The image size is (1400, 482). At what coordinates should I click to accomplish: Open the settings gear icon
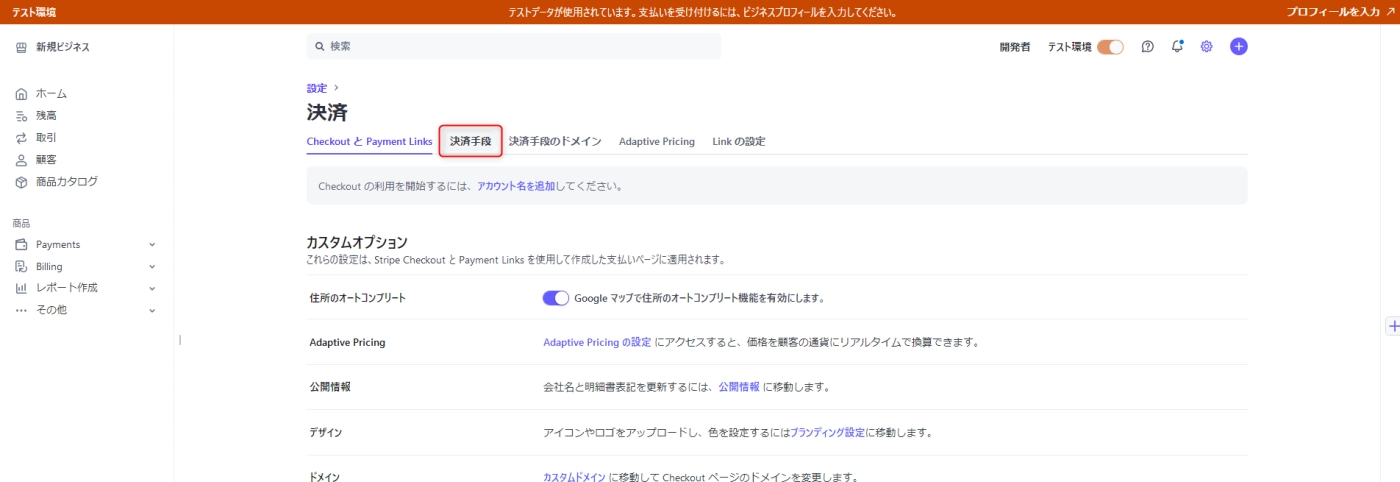coord(1207,47)
